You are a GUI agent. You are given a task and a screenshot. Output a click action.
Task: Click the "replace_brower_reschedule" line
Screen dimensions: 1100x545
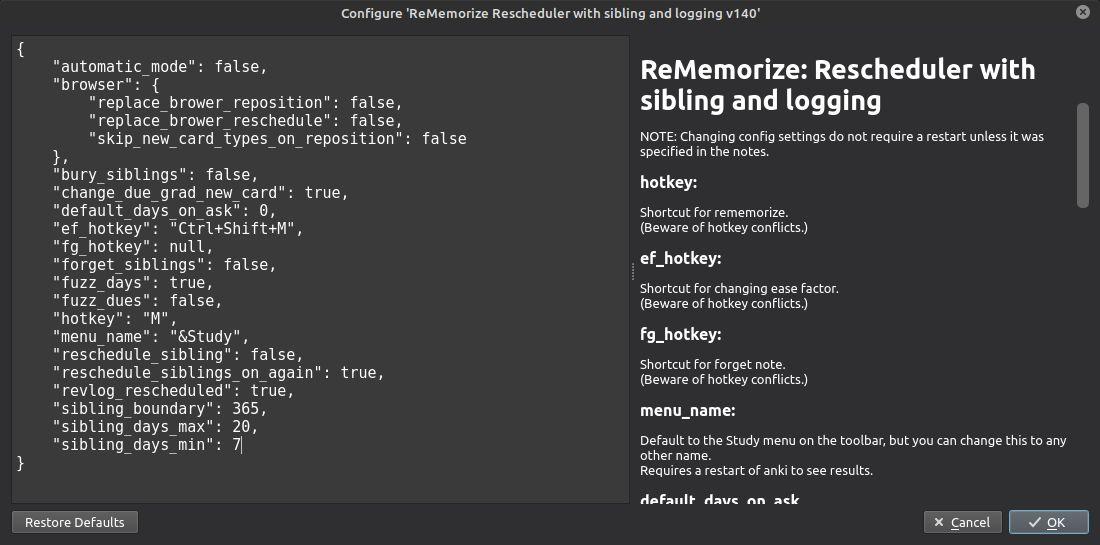coord(246,121)
